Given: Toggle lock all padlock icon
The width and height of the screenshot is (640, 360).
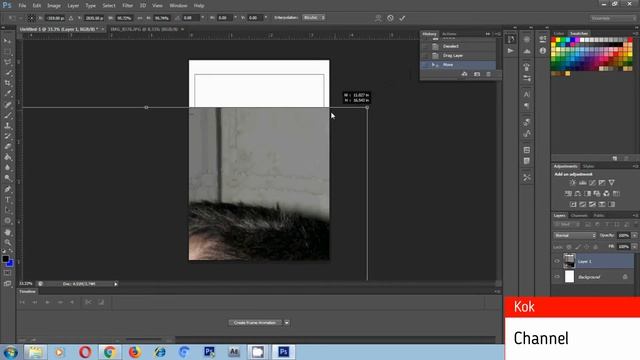Looking at the screenshot, I should coord(596,247).
